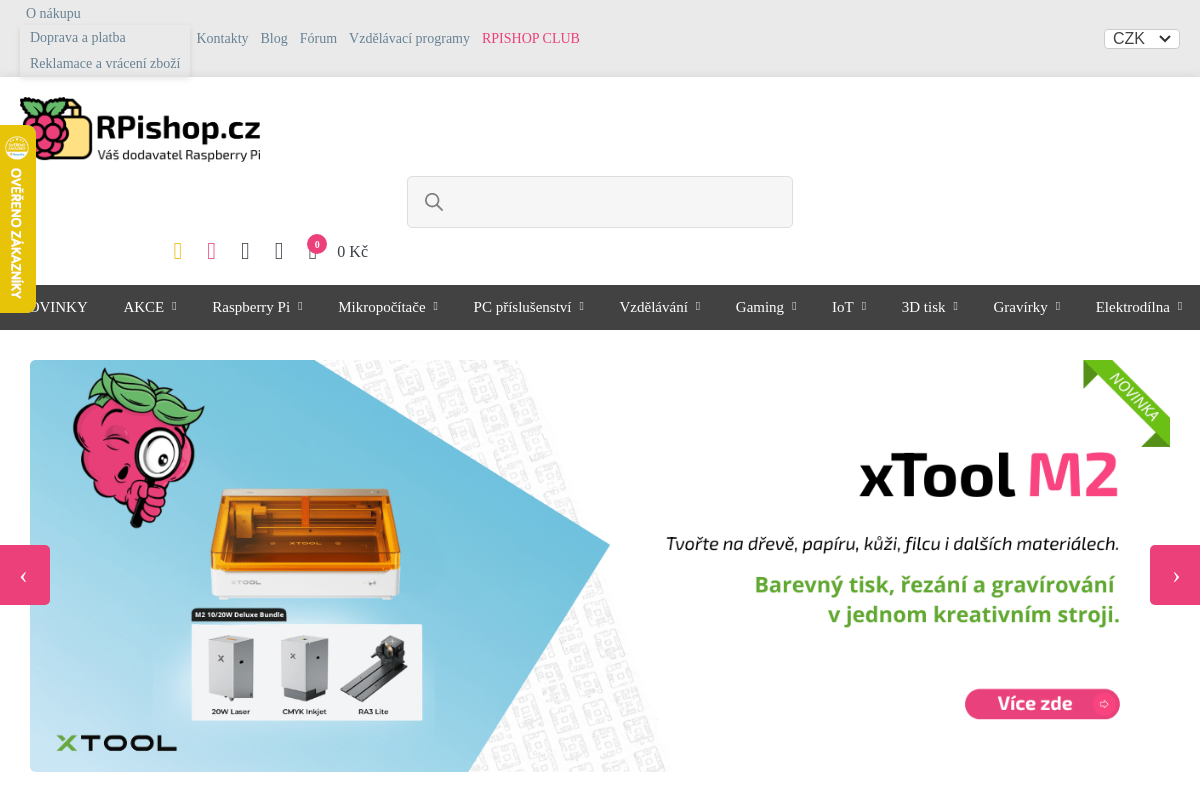This screenshot has width=1200, height=800.
Task: Go to Kontakty page
Action: click(x=222, y=39)
